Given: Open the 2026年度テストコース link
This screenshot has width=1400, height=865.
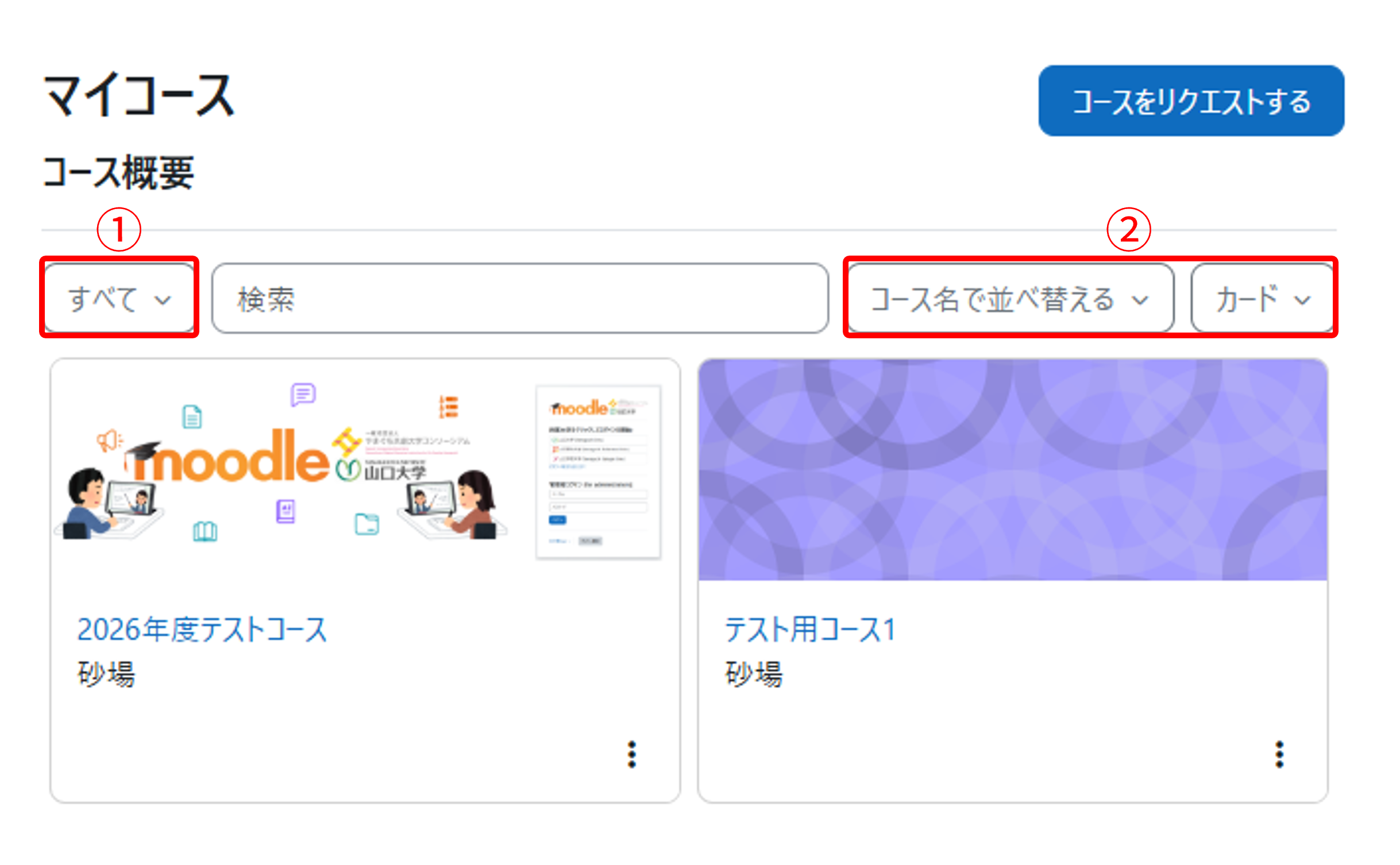Looking at the screenshot, I should click(202, 629).
